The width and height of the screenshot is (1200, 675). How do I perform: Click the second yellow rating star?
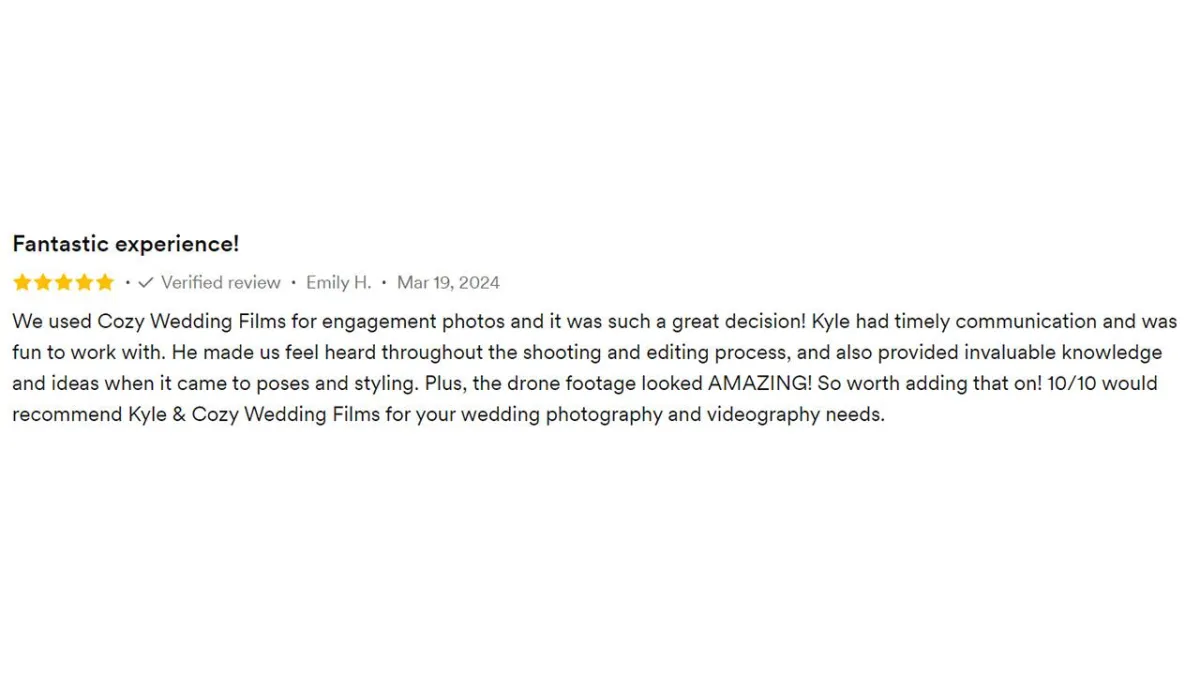[x=43, y=283]
